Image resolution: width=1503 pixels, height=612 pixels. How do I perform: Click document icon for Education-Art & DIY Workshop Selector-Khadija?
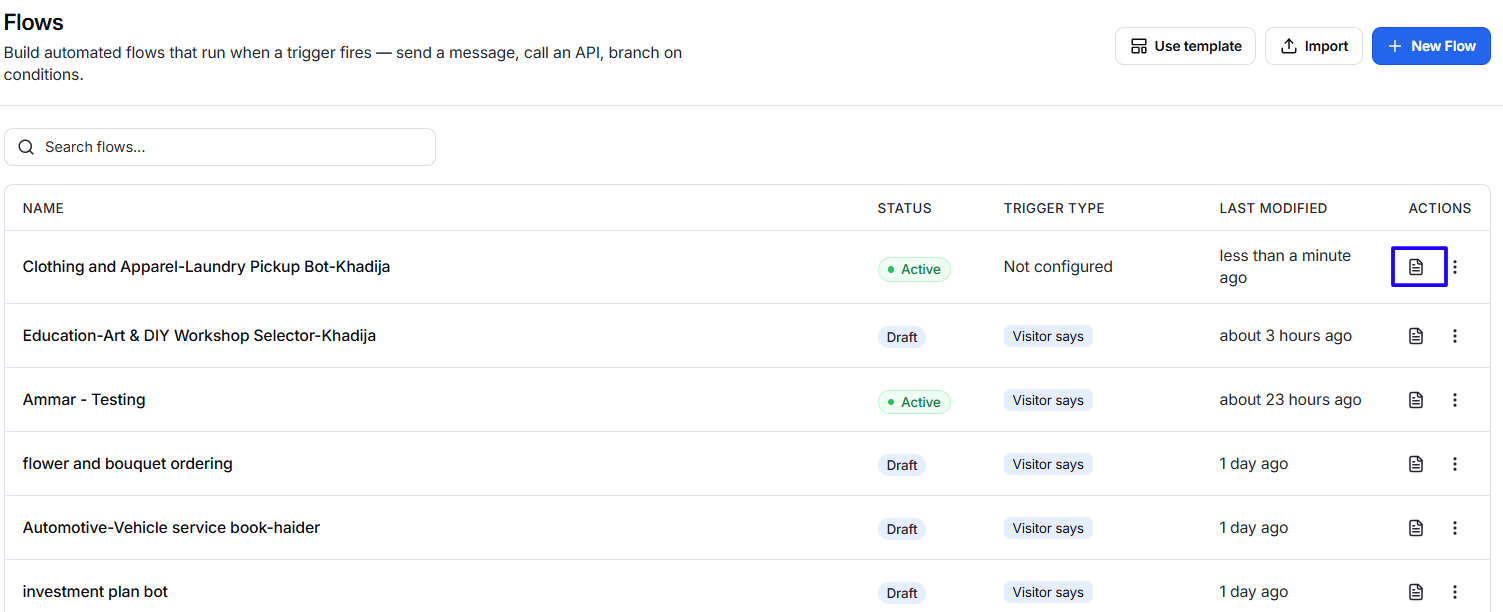(x=1415, y=336)
